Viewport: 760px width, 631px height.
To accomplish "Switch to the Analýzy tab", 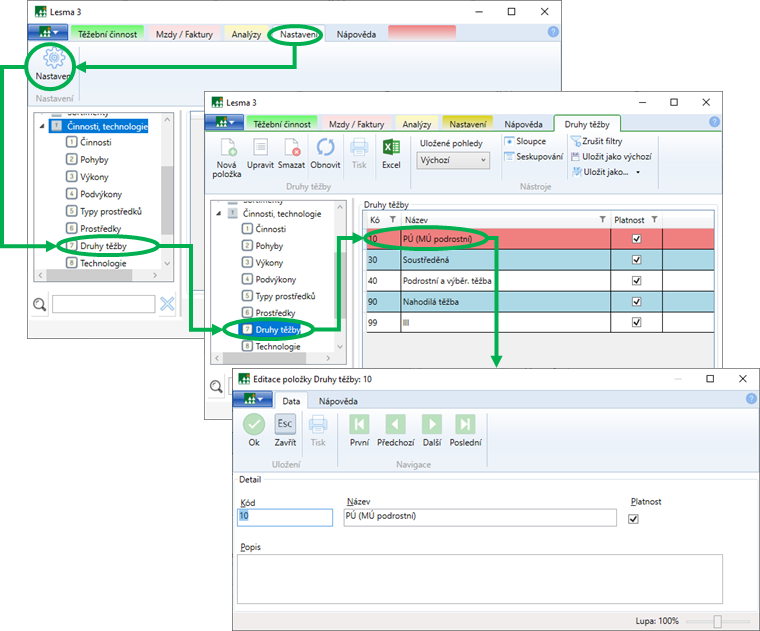I will (x=417, y=124).
